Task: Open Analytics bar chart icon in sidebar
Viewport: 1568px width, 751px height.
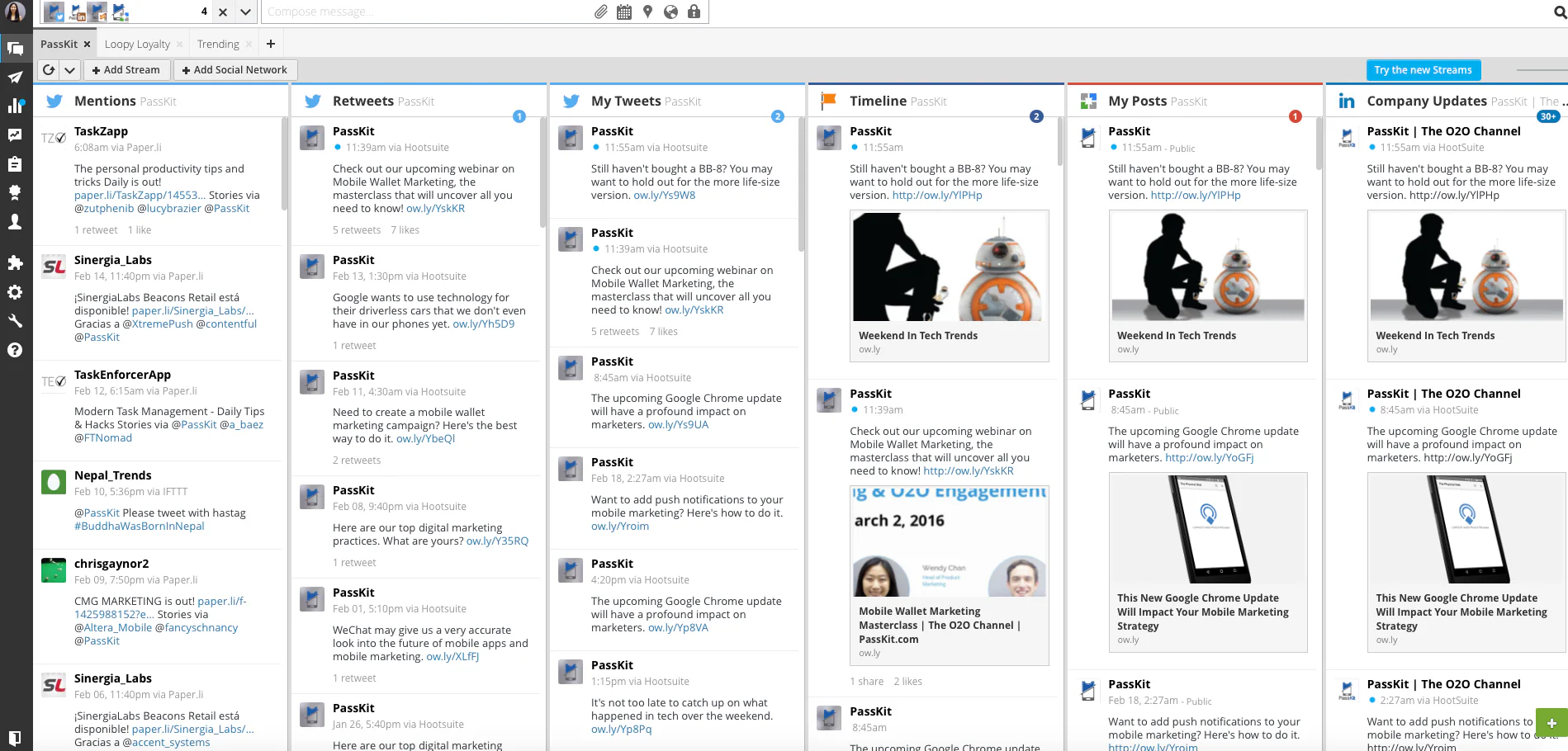Action: 15,106
